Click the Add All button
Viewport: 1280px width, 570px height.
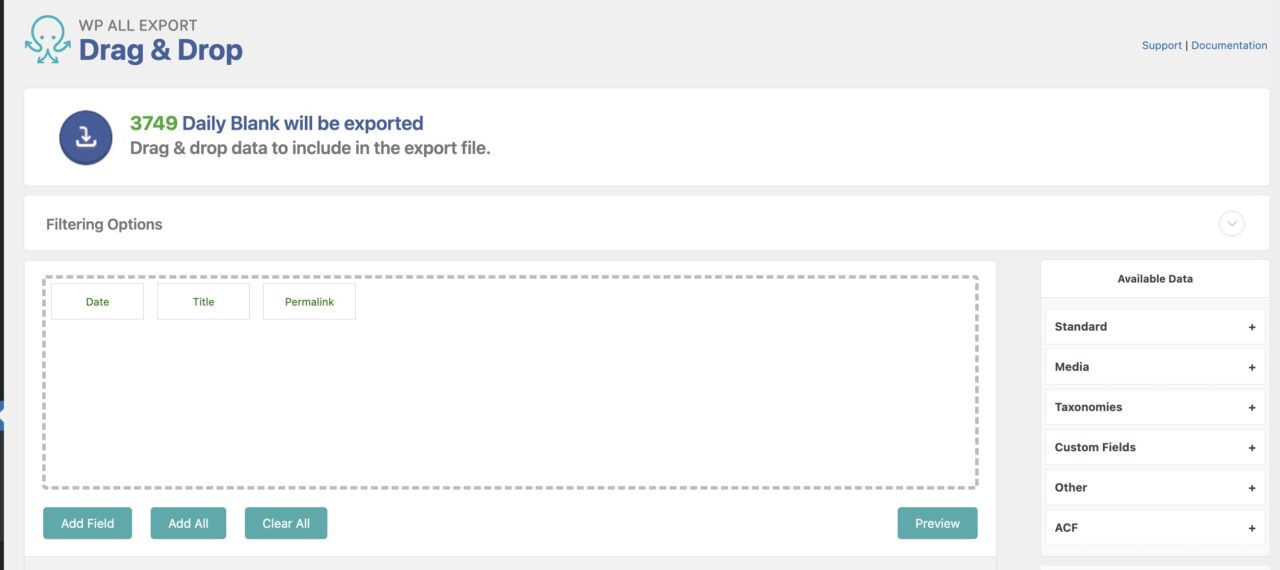[188, 523]
